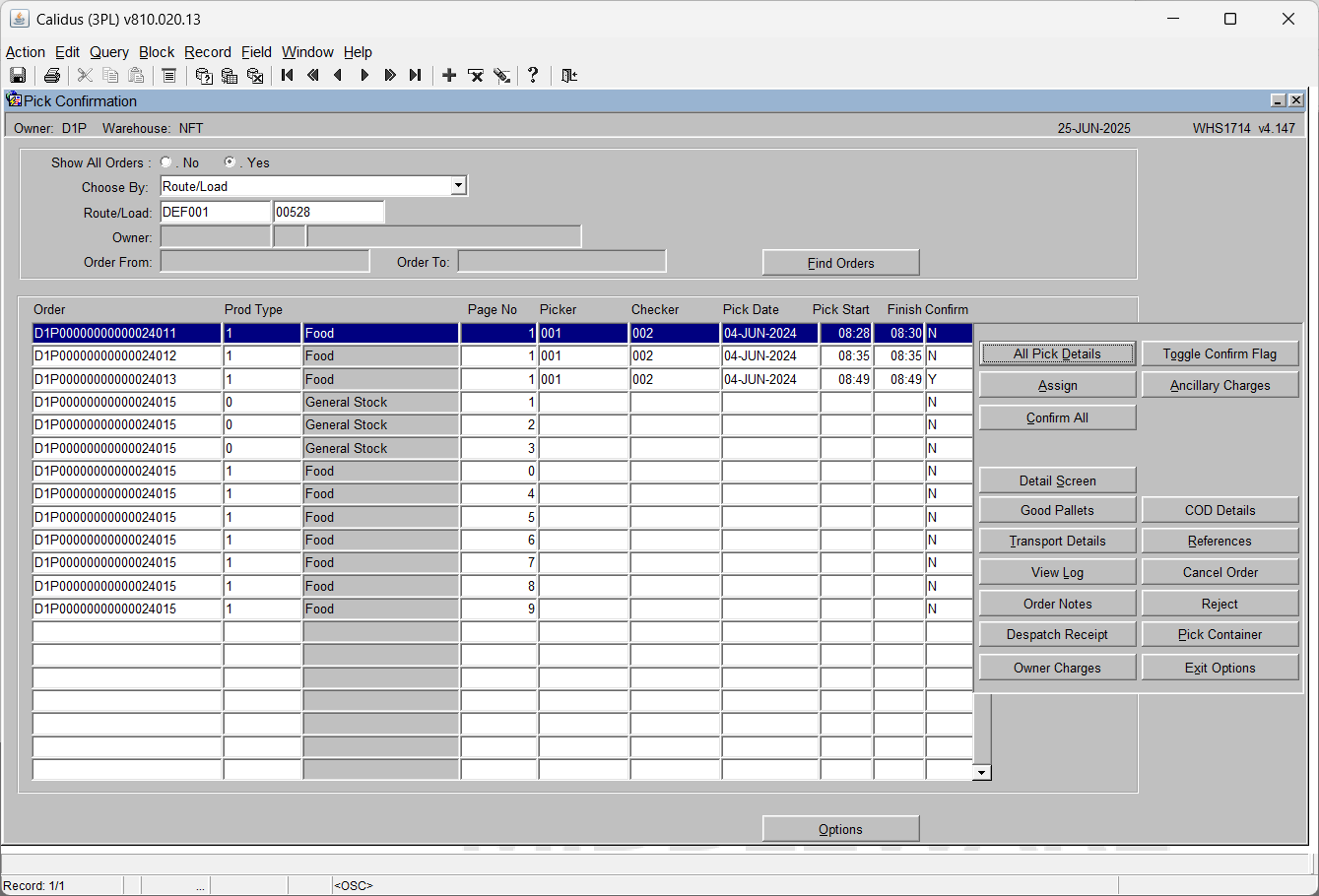The width and height of the screenshot is (1319, 896).
Task: Click the COD Details button
Action: pyautogui.click(x=1220, y=510)
